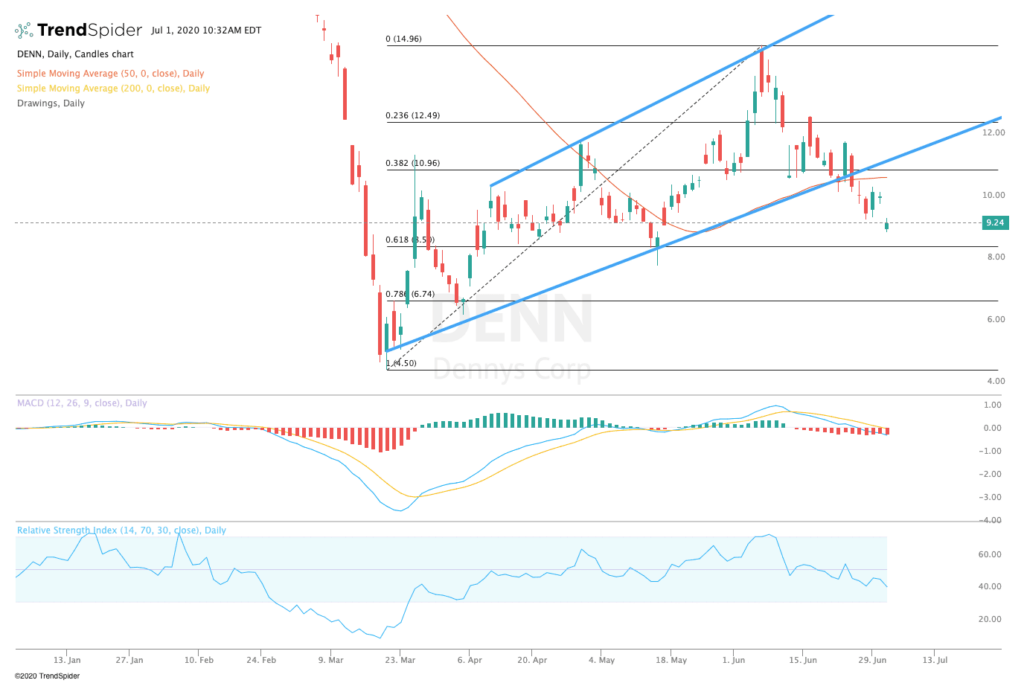Select the Simple Moving Average 200 legend entry
The height and width of the screenshot is (683, 1024).
[113, 88]
